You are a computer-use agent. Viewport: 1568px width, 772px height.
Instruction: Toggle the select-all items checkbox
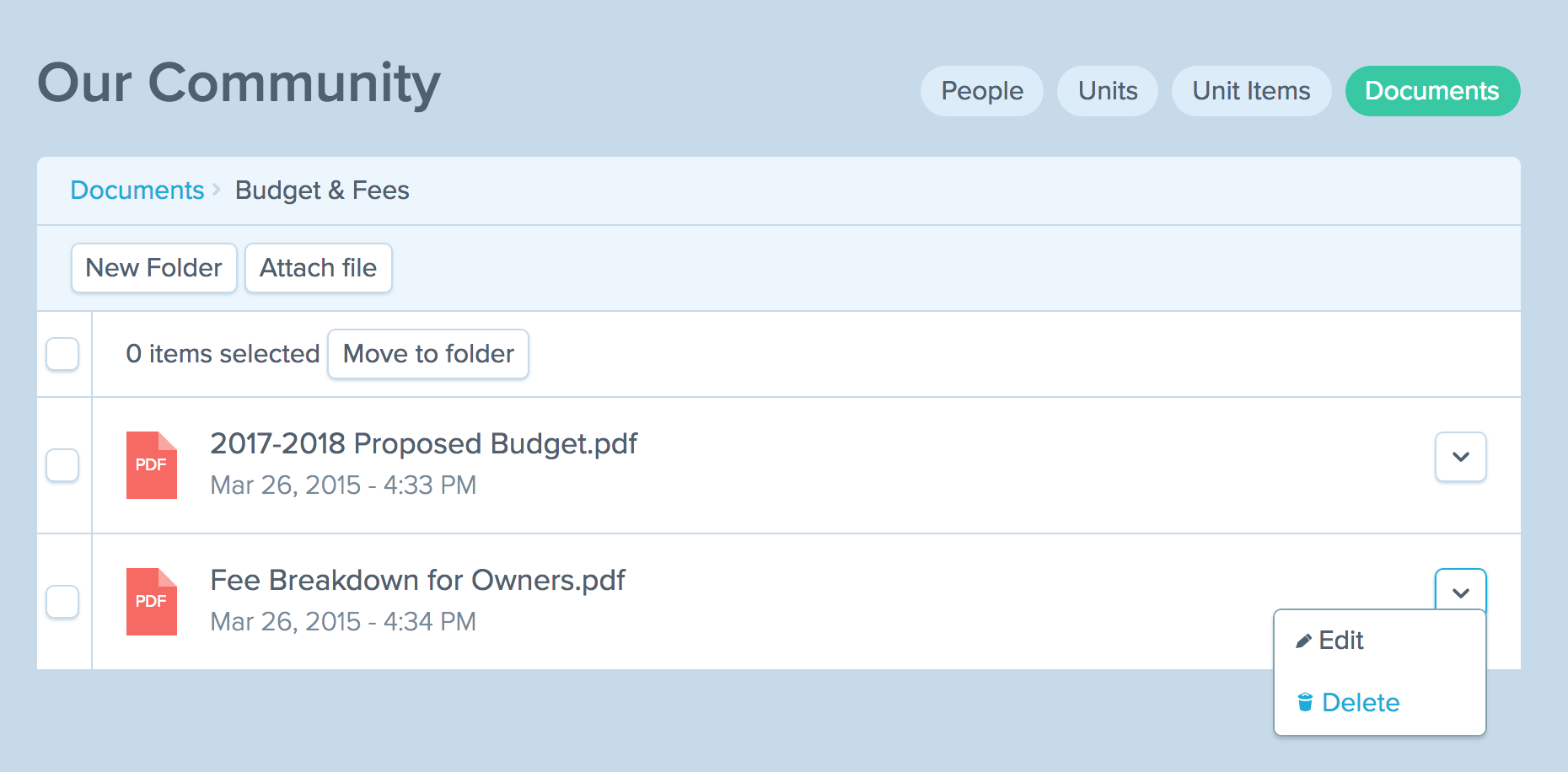point(62,354)
